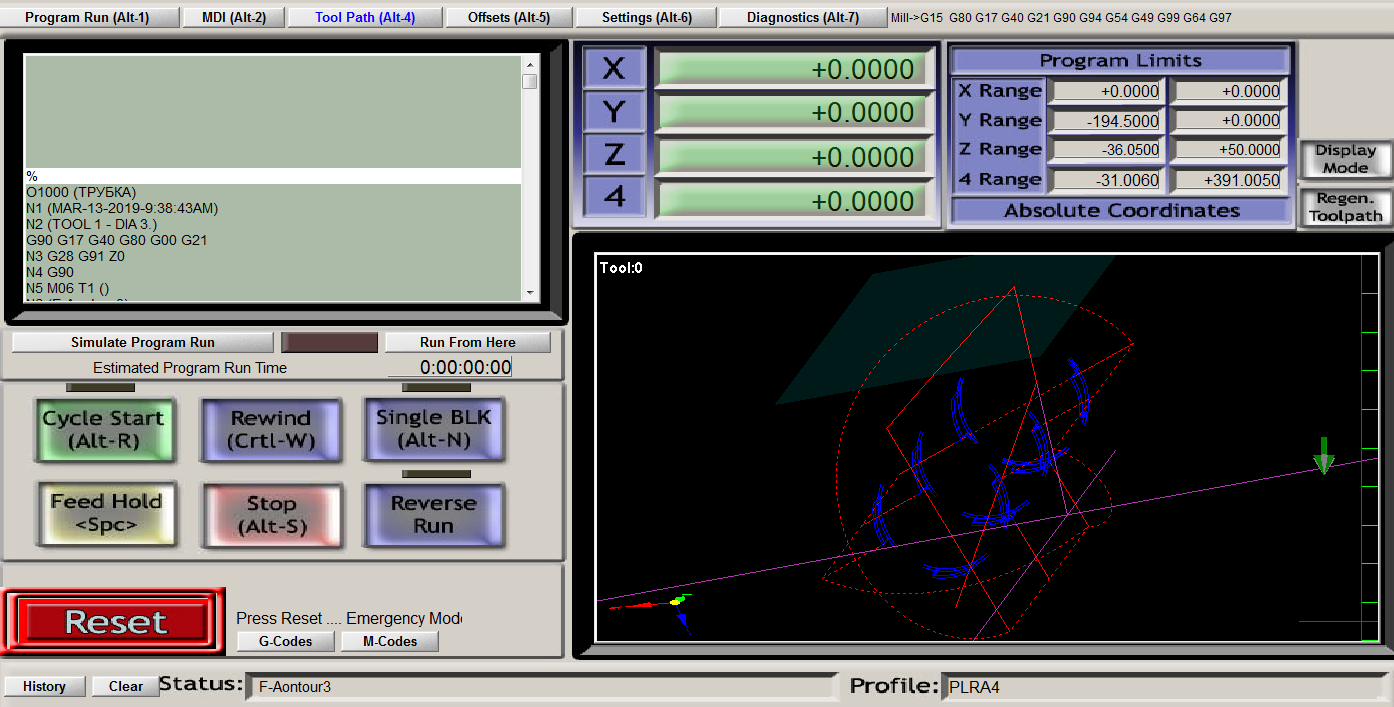Select the Tool Path tab

[365, 18]
